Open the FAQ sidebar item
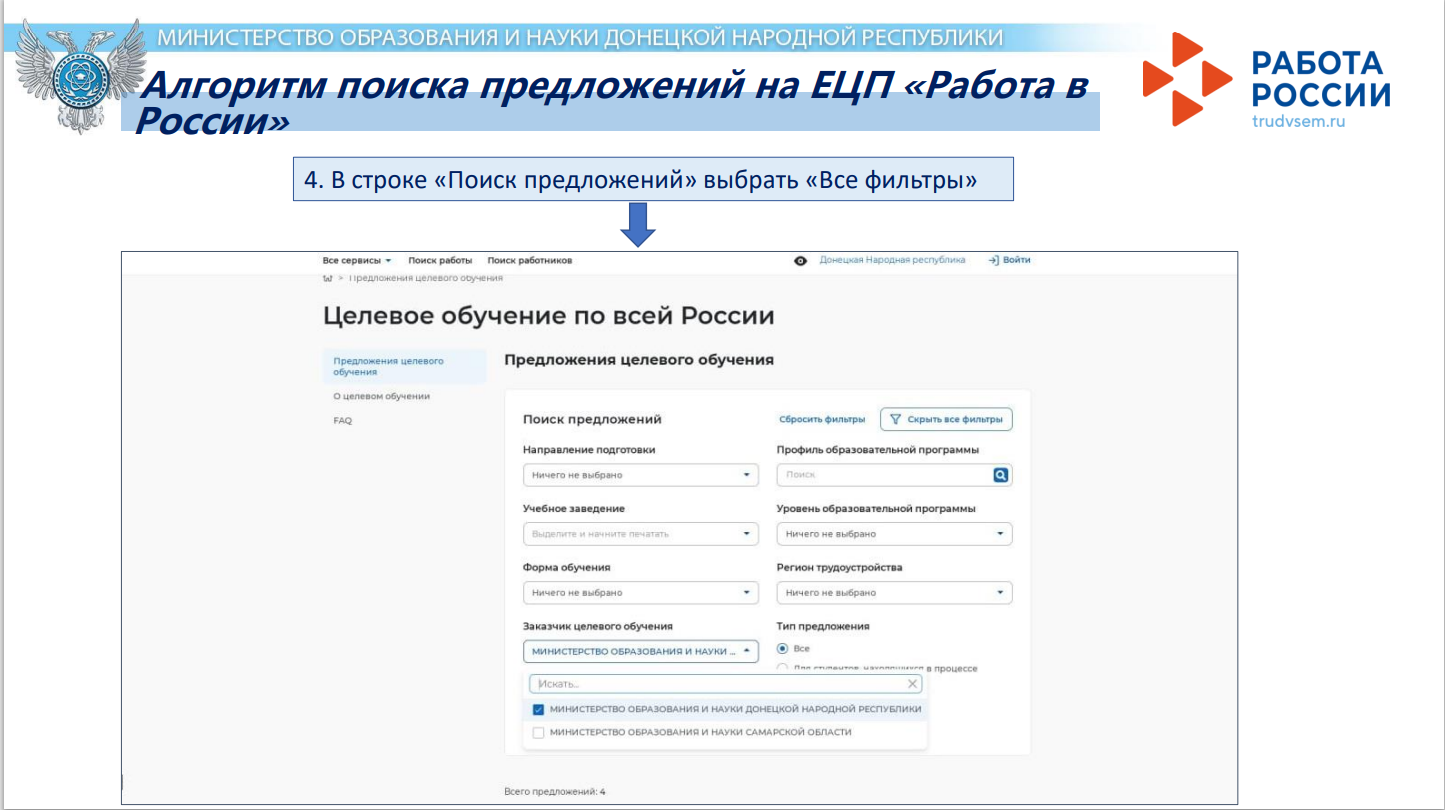Screen dimensions: 1445x810 click(342, 421)
